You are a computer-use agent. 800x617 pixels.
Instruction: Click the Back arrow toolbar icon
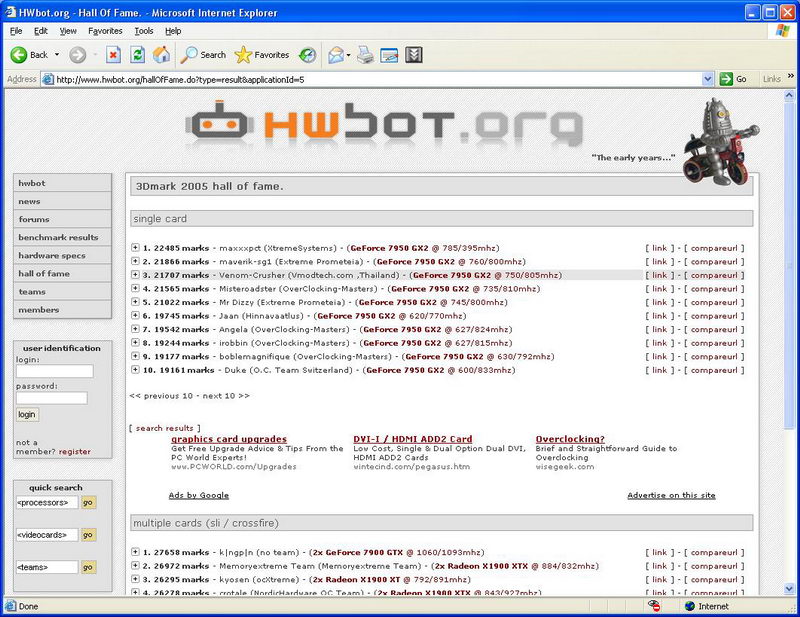click(19, 55)
